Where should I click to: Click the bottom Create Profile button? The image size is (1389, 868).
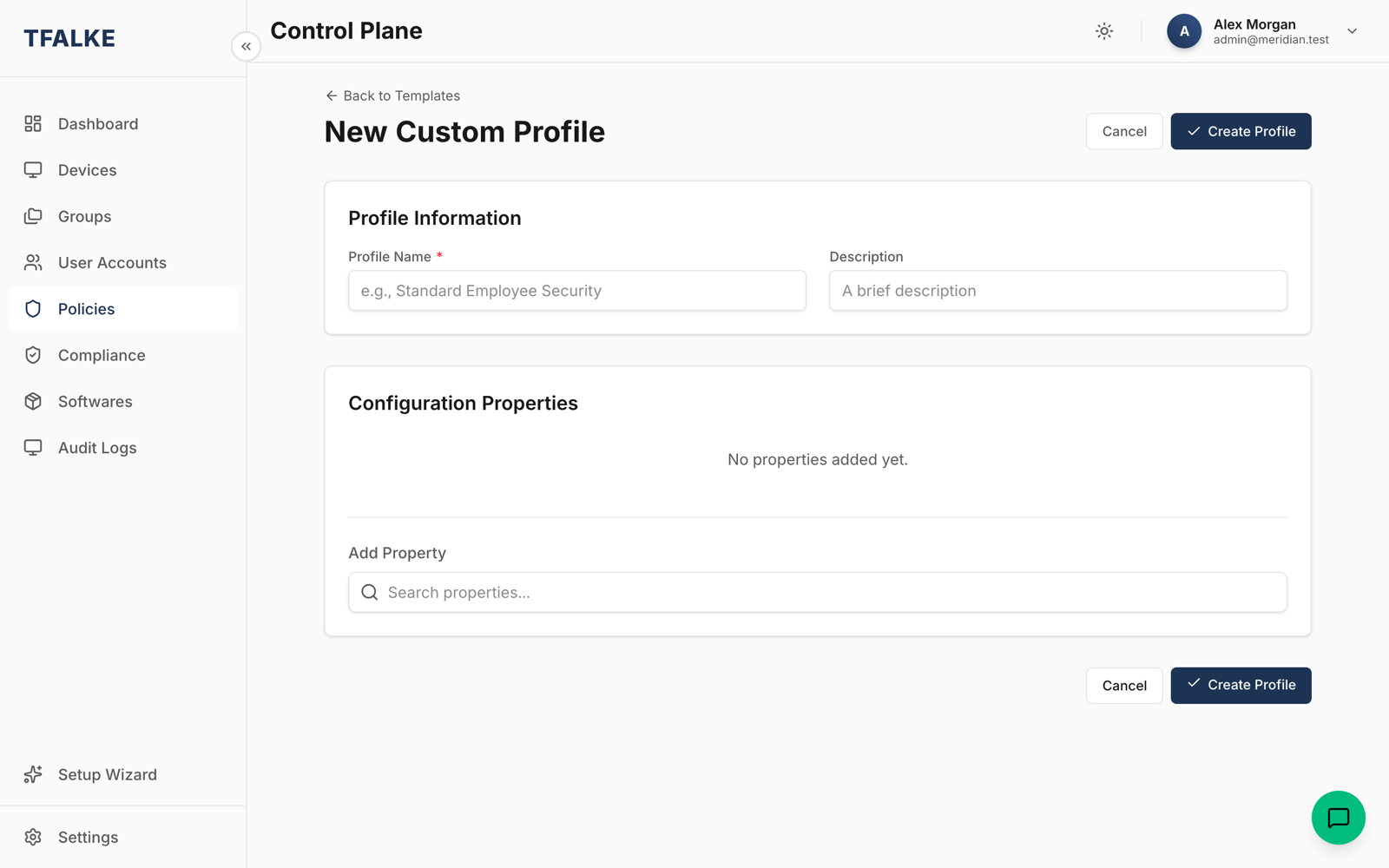pyautogui.click(x=1241, y=686)
